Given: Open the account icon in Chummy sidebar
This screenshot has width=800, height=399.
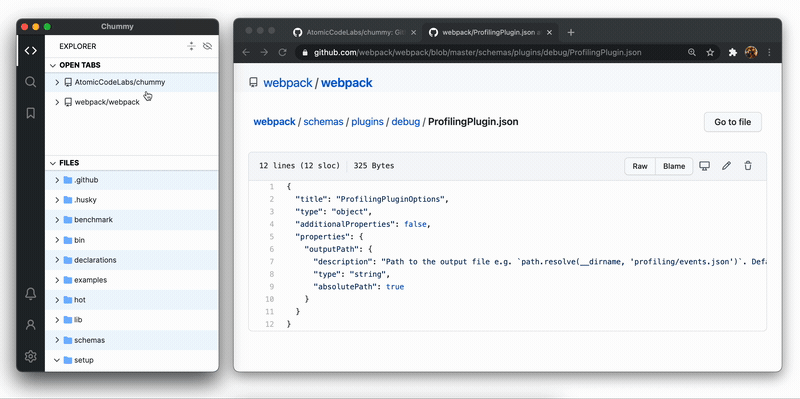Looking at the screenshot, I should click(31, 325).
